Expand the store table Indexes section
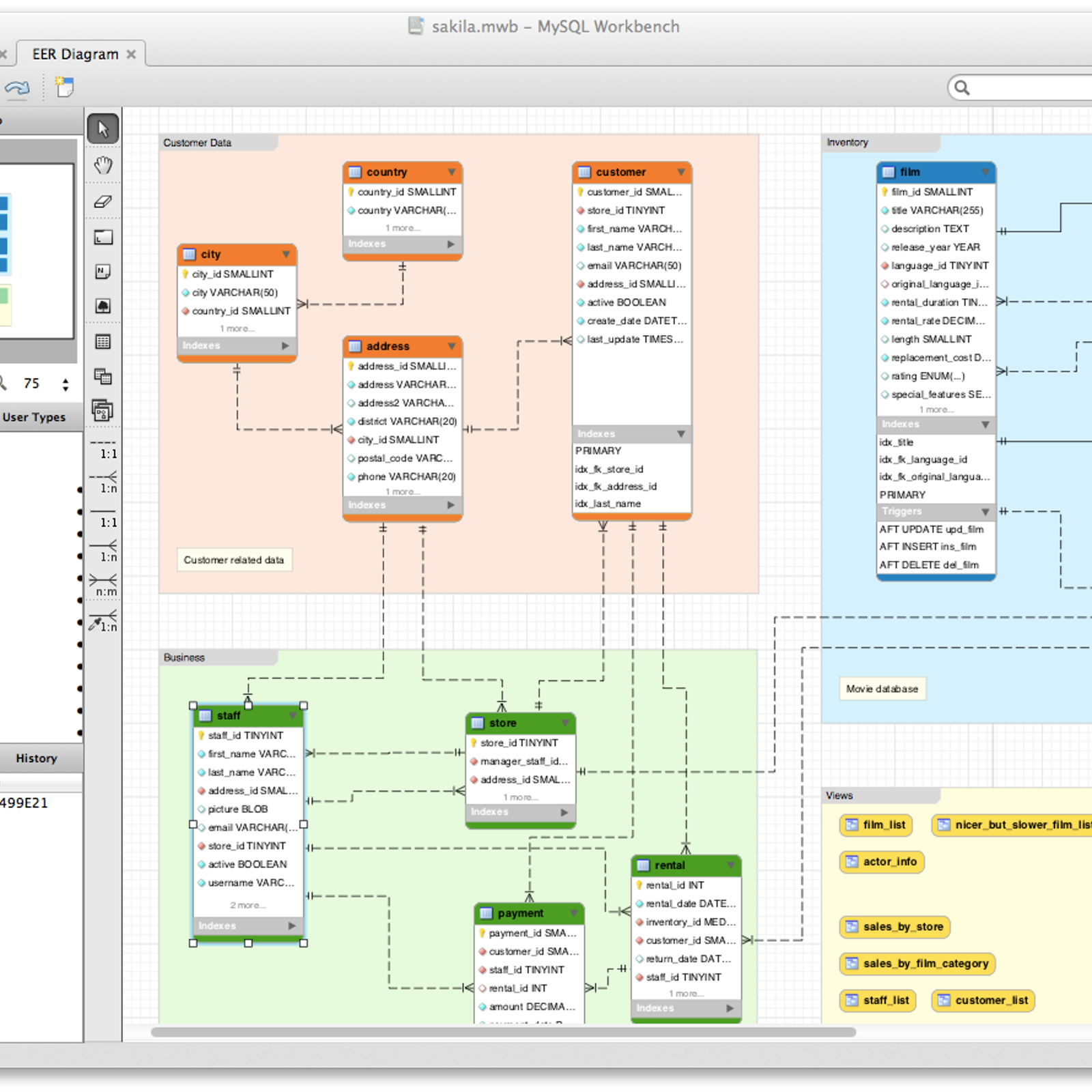The image size is (1092, 1092). tap(564, 812)
